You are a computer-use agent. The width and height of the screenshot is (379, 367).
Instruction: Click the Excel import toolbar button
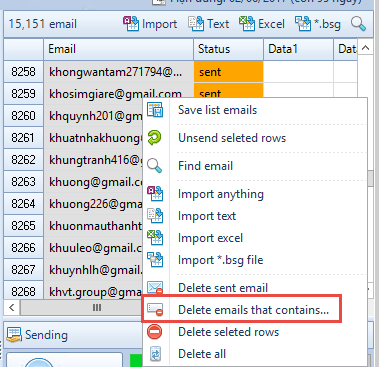pos(262,24)
